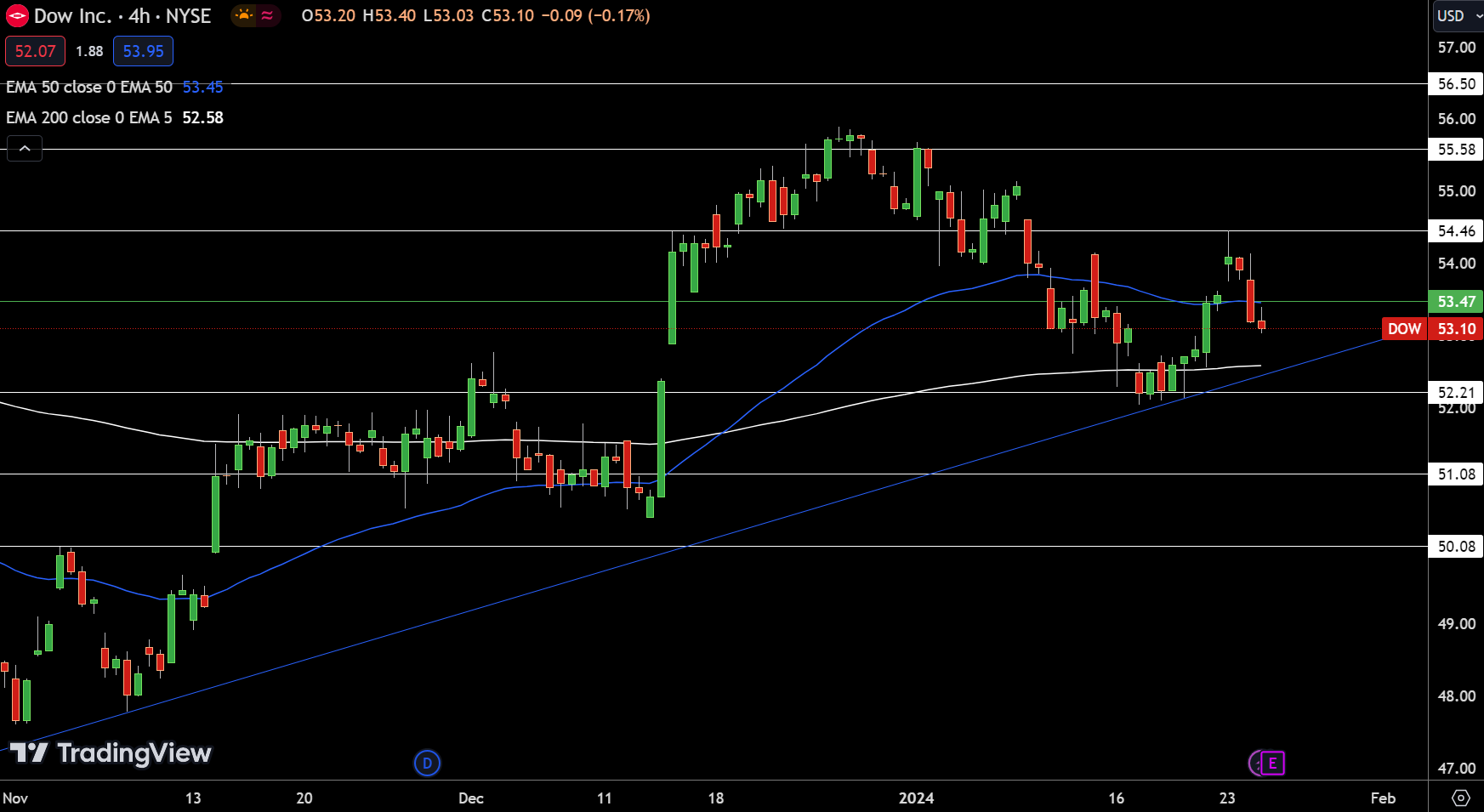Click the 47.00 price scale label

1456,768
